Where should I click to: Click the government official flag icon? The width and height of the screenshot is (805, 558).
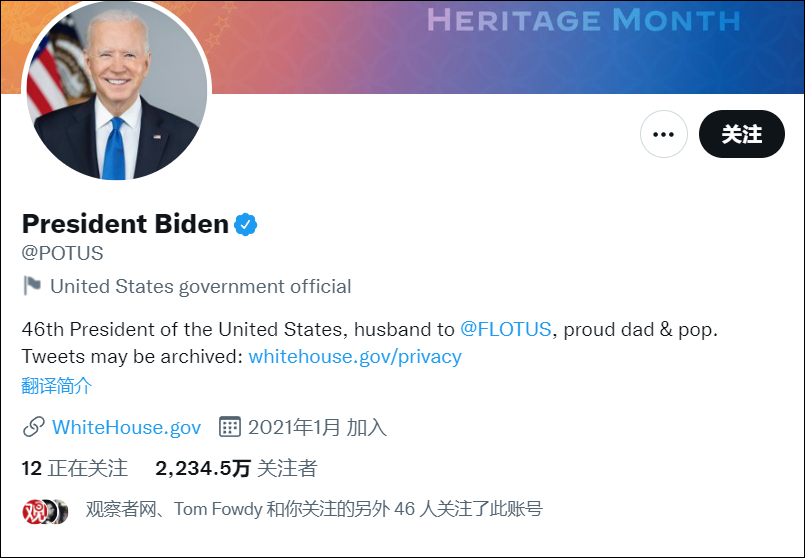click(32, 286)
